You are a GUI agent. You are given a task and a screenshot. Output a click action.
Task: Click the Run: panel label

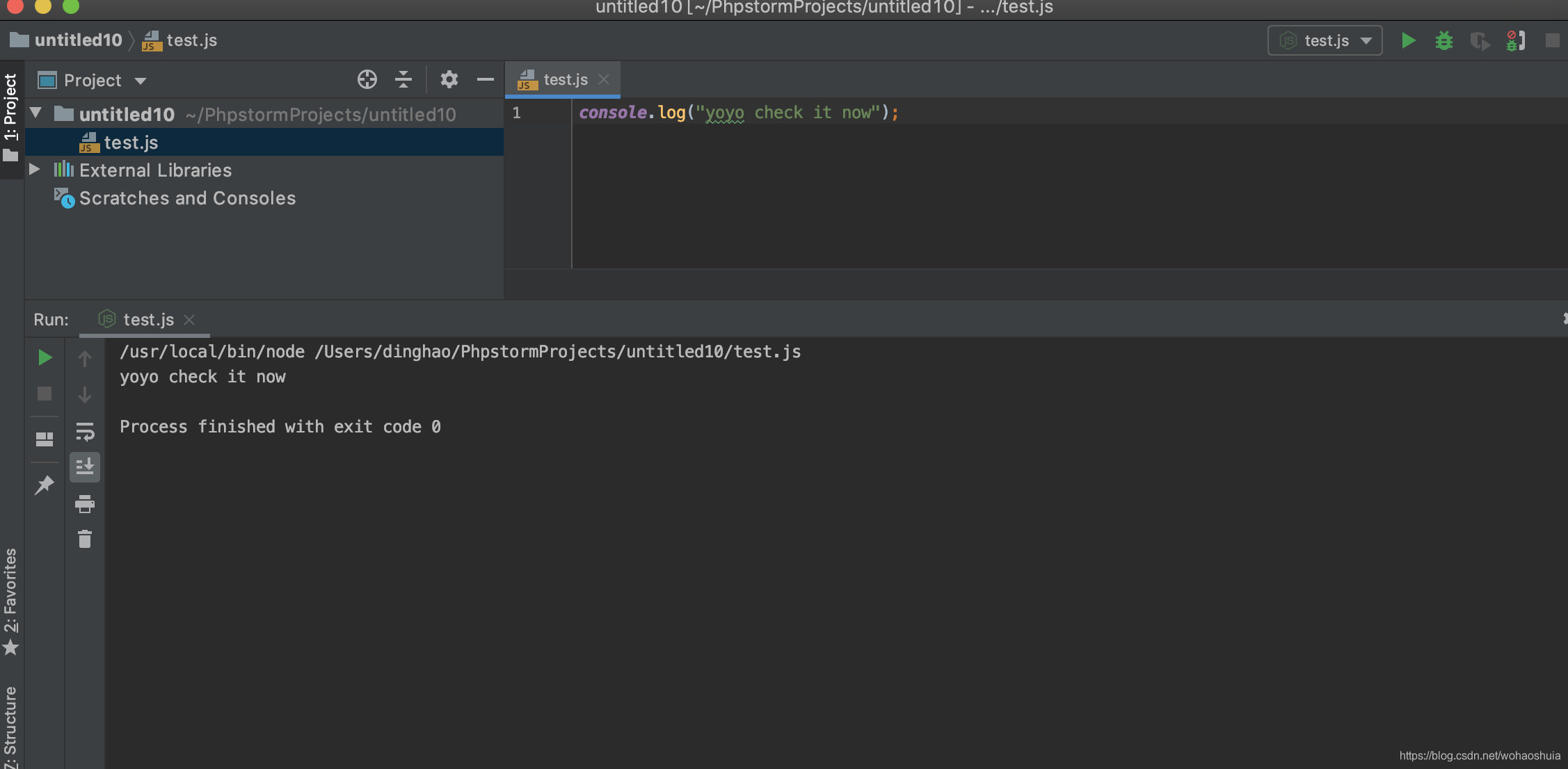click(51, 319)
